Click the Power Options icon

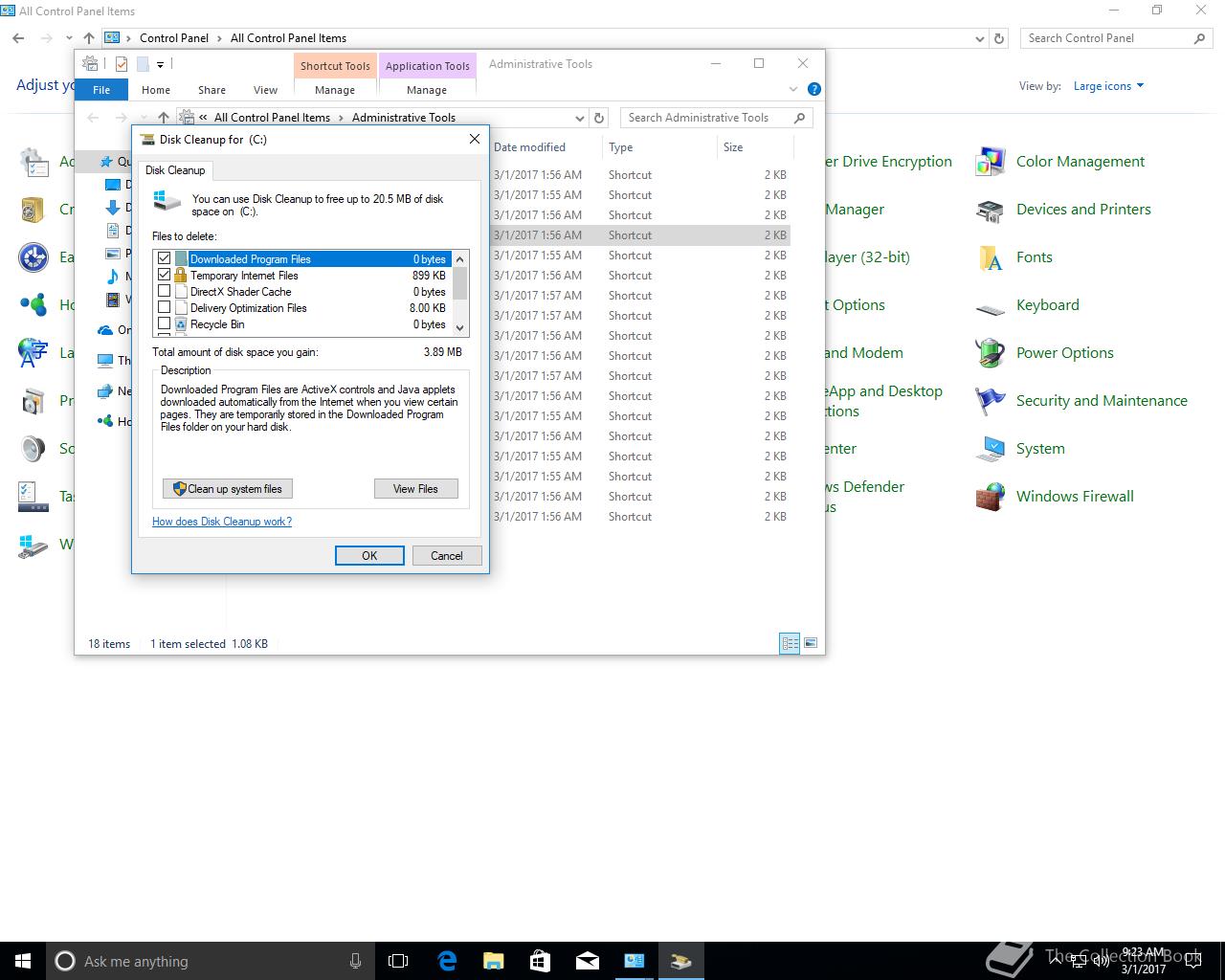coord(991,353)
